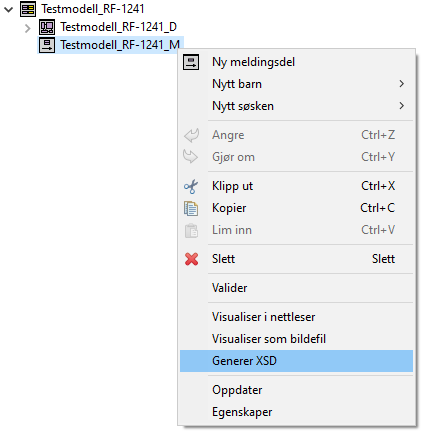
Task: Click the greyed Lim inn clipboard icon
Action: (x=191, y=230)
